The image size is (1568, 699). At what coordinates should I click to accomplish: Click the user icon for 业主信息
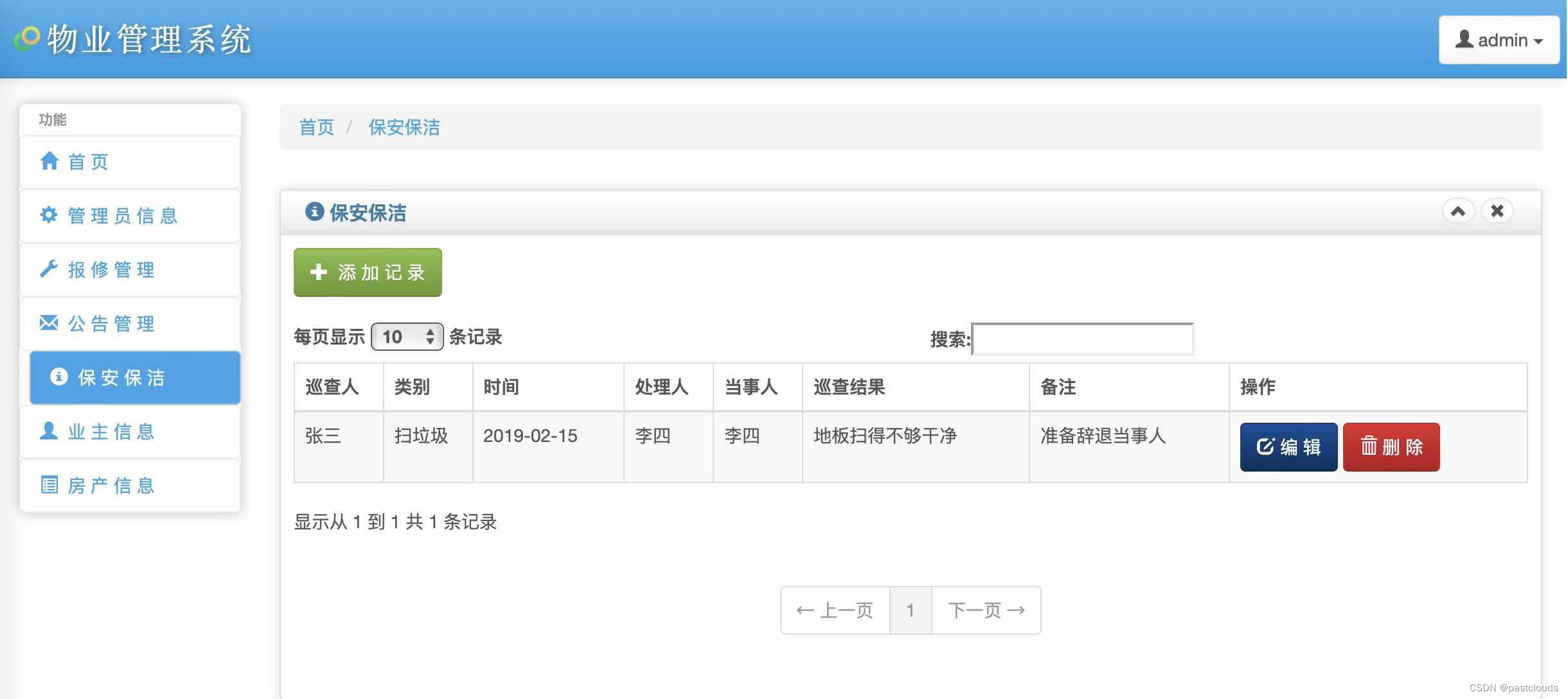[x=49, y=430]
